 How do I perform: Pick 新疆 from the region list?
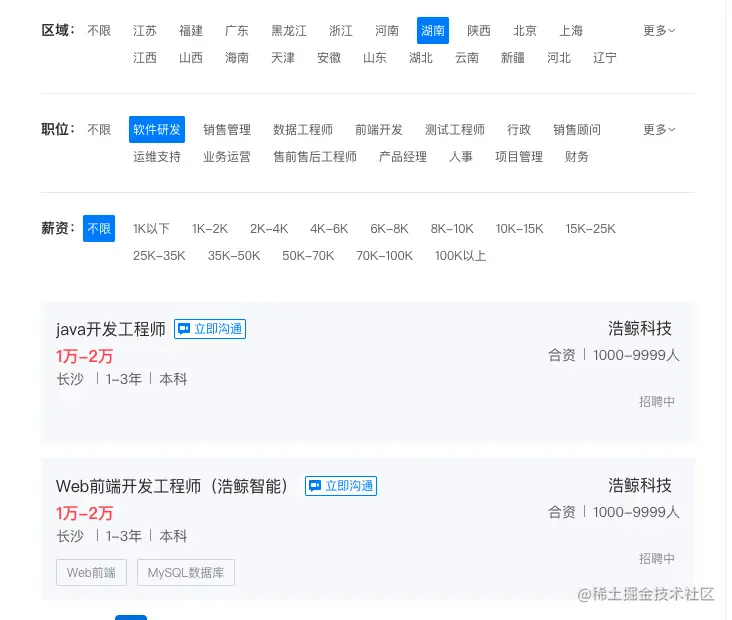point(513,58)
